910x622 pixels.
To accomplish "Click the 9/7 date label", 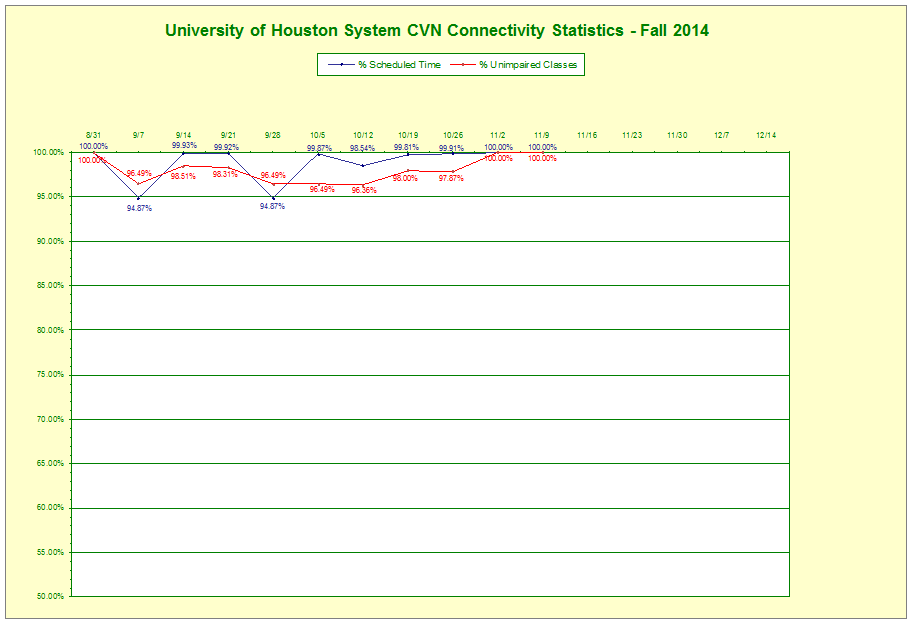I will coord(138,135).
